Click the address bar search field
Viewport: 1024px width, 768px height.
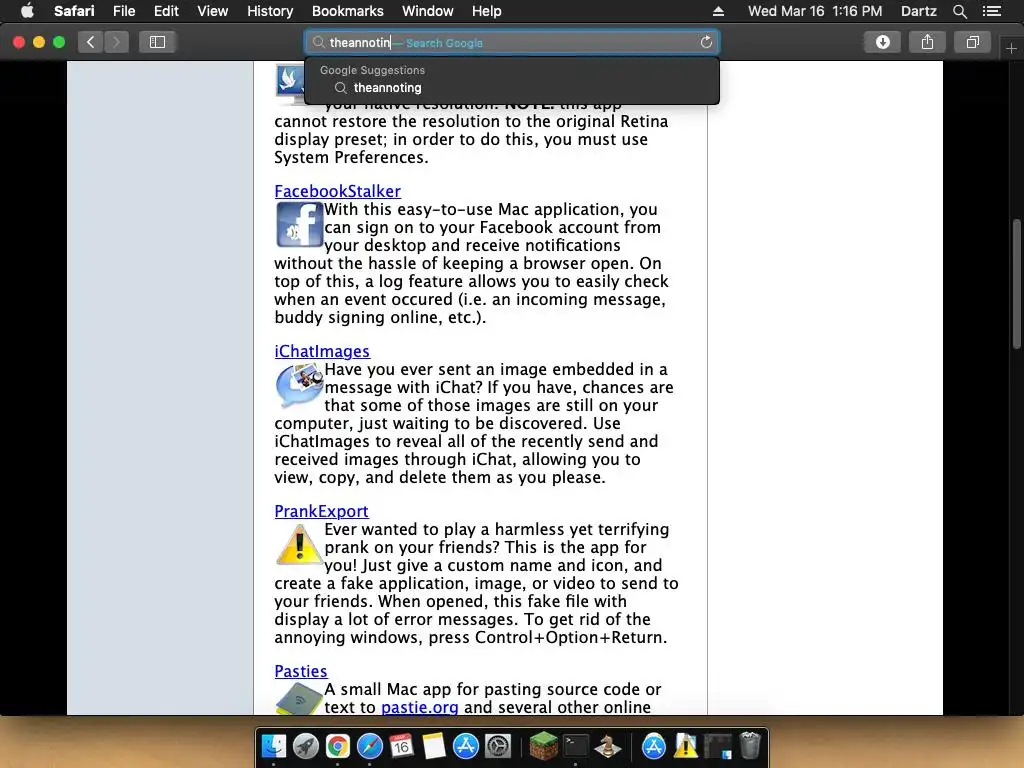[x=512, y=42]
